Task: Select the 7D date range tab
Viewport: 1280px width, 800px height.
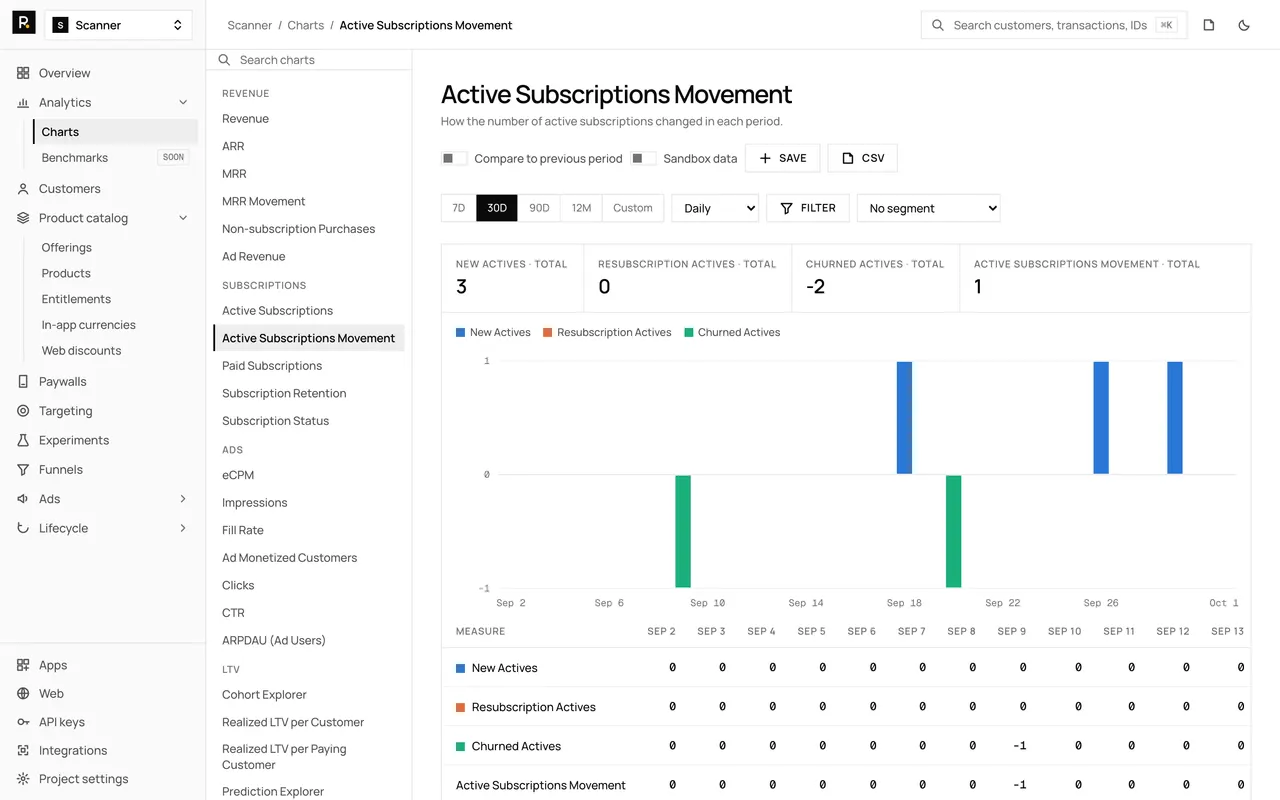Action: pyautogui.click(x=459, y=208)
